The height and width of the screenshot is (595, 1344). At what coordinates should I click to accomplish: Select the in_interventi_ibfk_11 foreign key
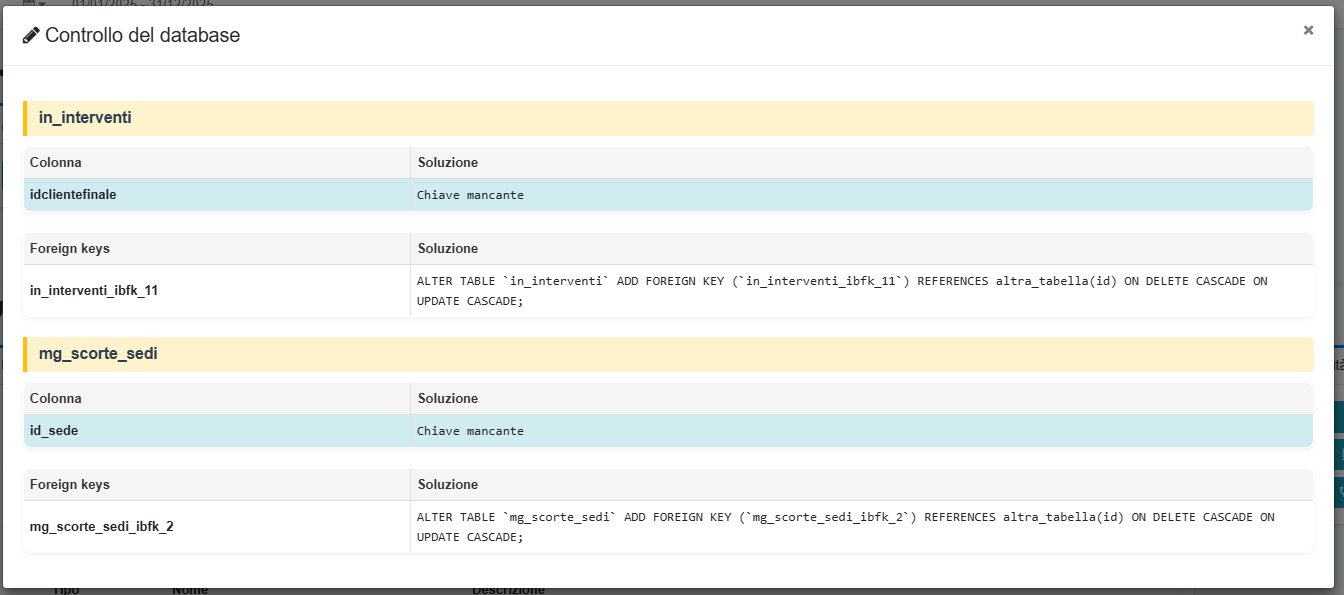(94, 291)
